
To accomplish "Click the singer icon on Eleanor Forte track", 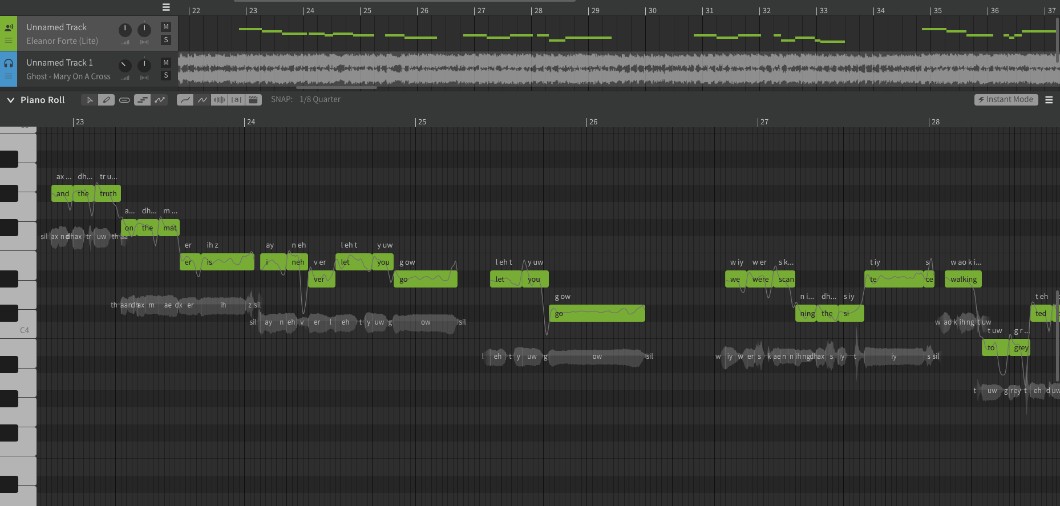I will 9,27.
